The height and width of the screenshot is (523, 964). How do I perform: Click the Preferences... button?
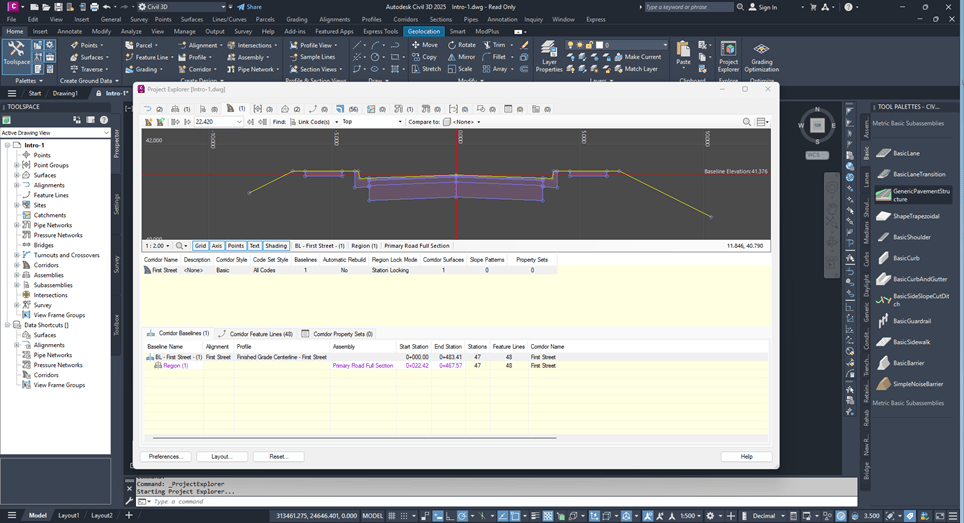pos(165,456)
